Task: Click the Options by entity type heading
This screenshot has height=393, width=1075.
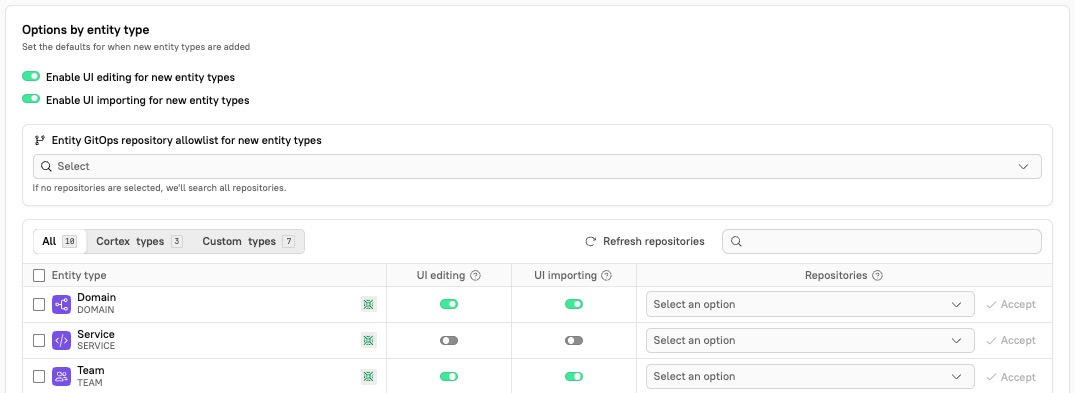Action: click(x=86, y=29)
